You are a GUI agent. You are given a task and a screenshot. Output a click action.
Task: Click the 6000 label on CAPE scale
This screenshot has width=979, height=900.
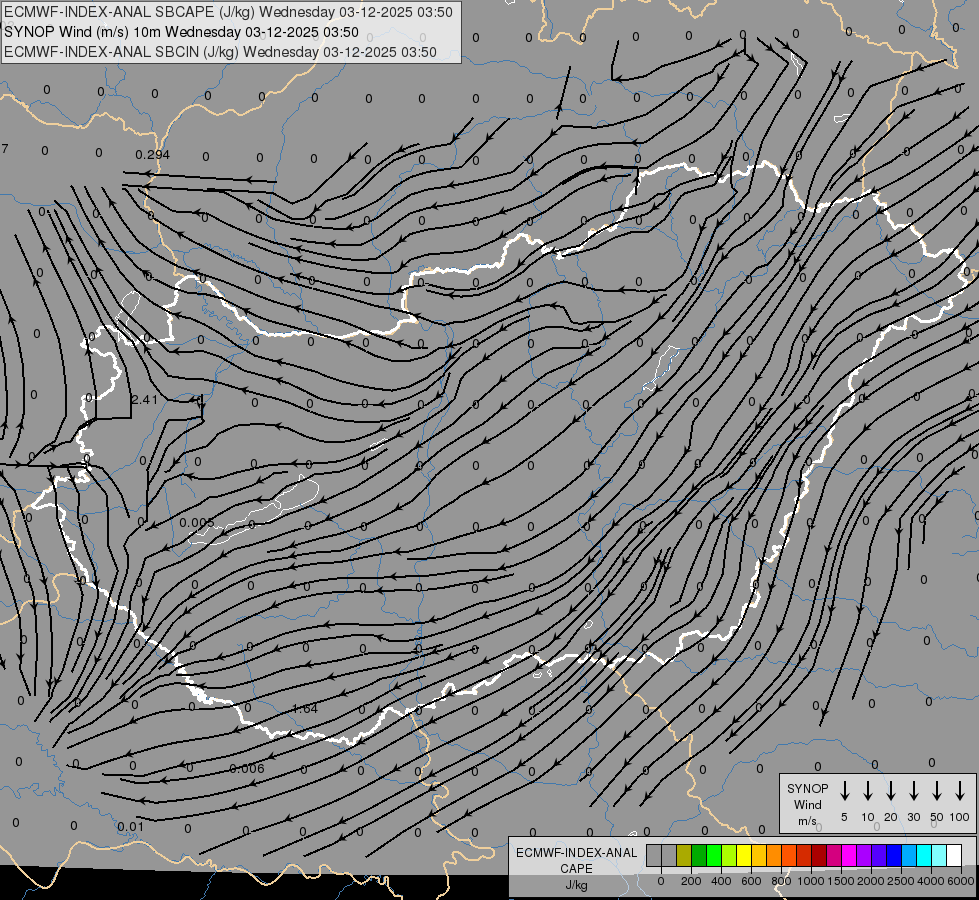[960, 881]
